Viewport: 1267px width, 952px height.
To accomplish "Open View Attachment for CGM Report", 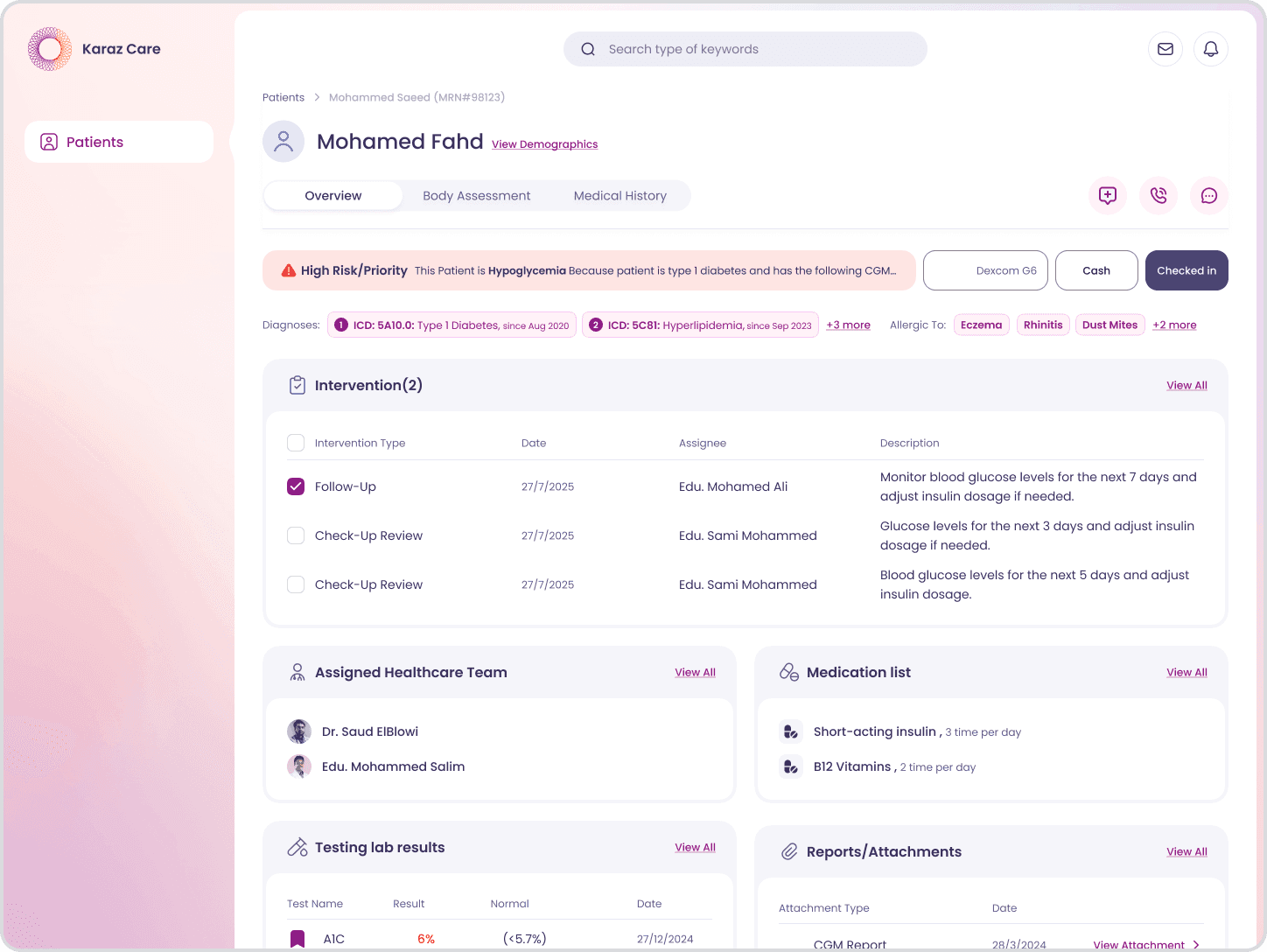I will (x=1138, y=945).
